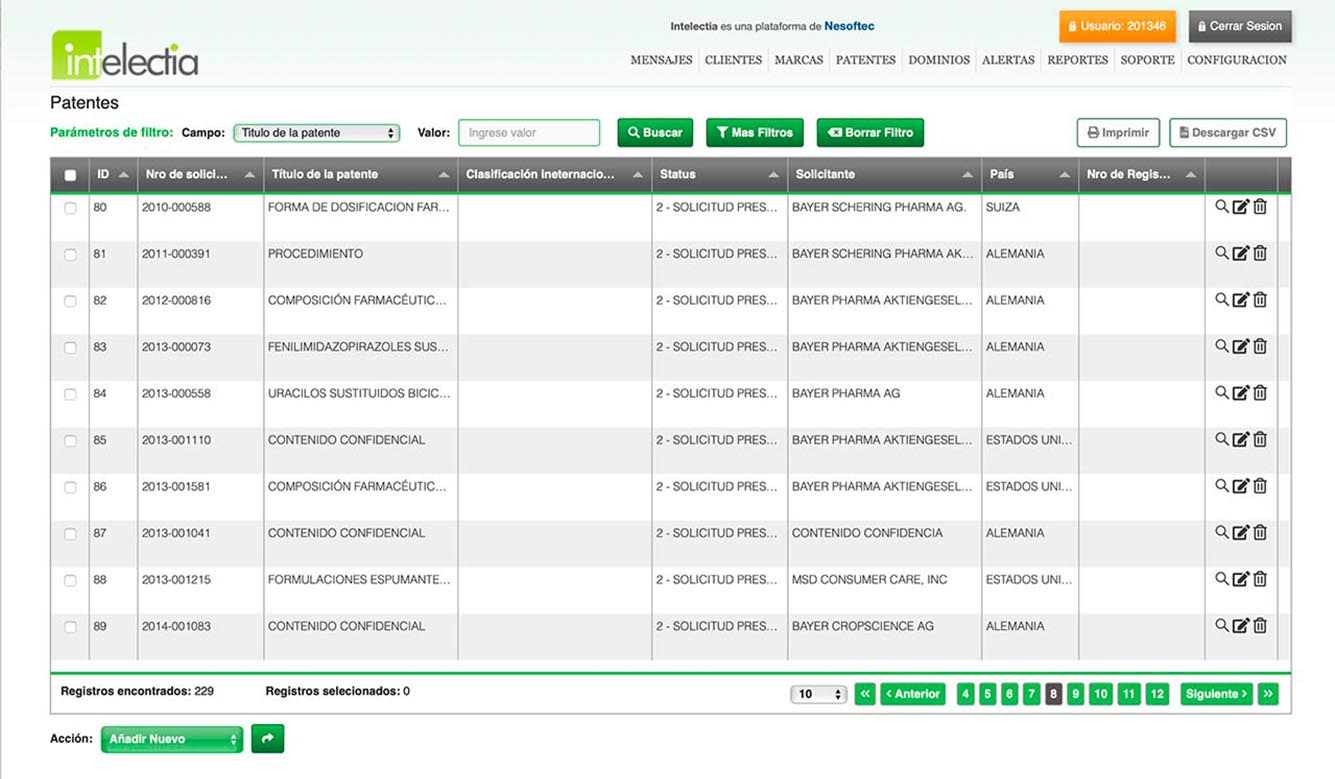Focus the Valor input field
The image size is (1335, 779).
coord(529,133)
